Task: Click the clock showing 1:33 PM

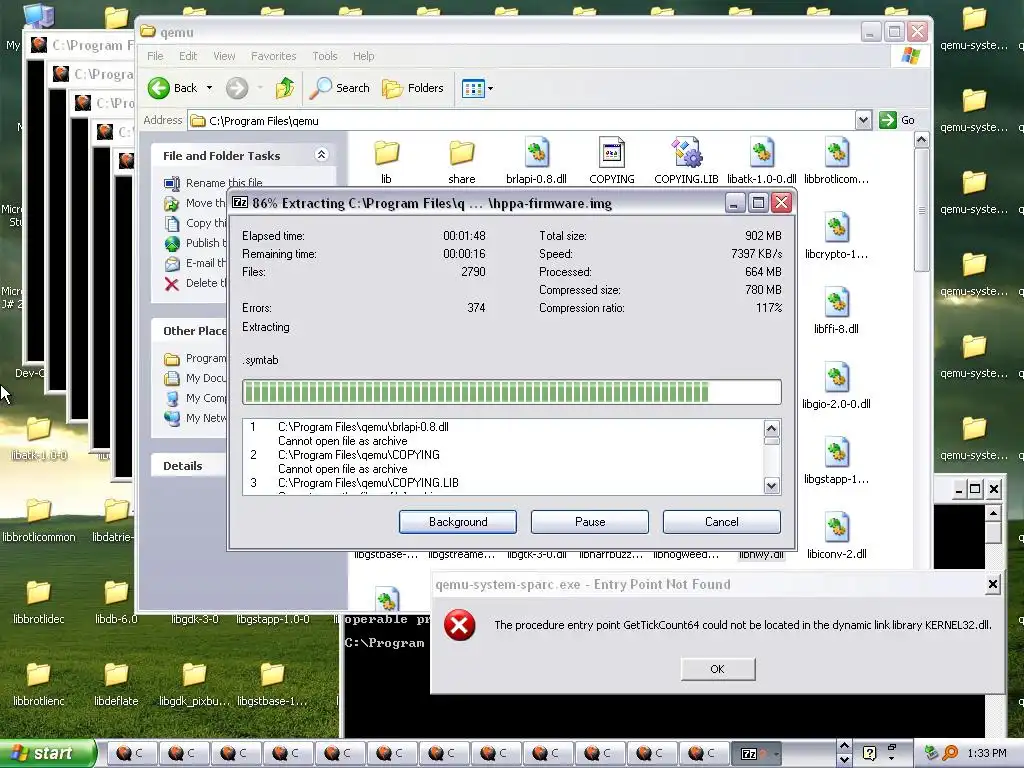Action: pyautogui.click(x=987, y=754)
